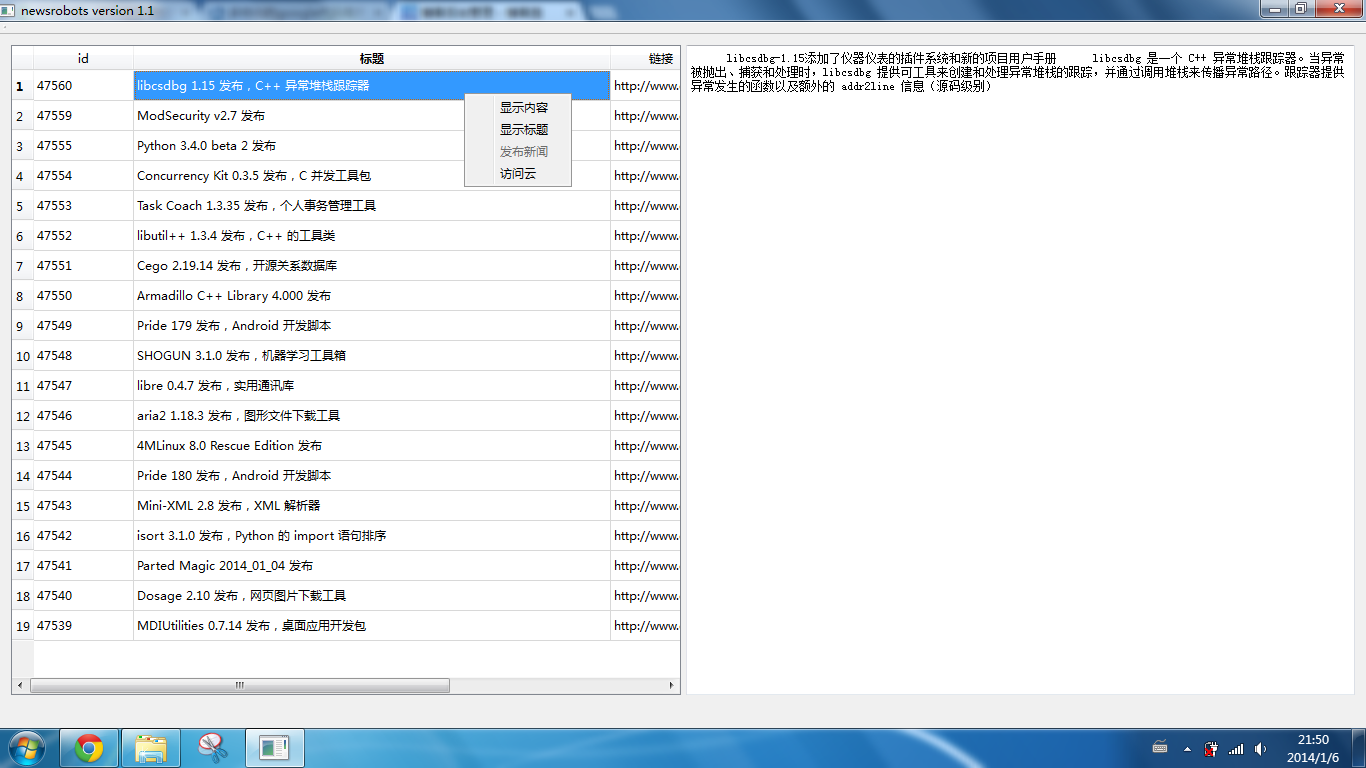Select the Dosage 2.10 title cell

point(372,596)
